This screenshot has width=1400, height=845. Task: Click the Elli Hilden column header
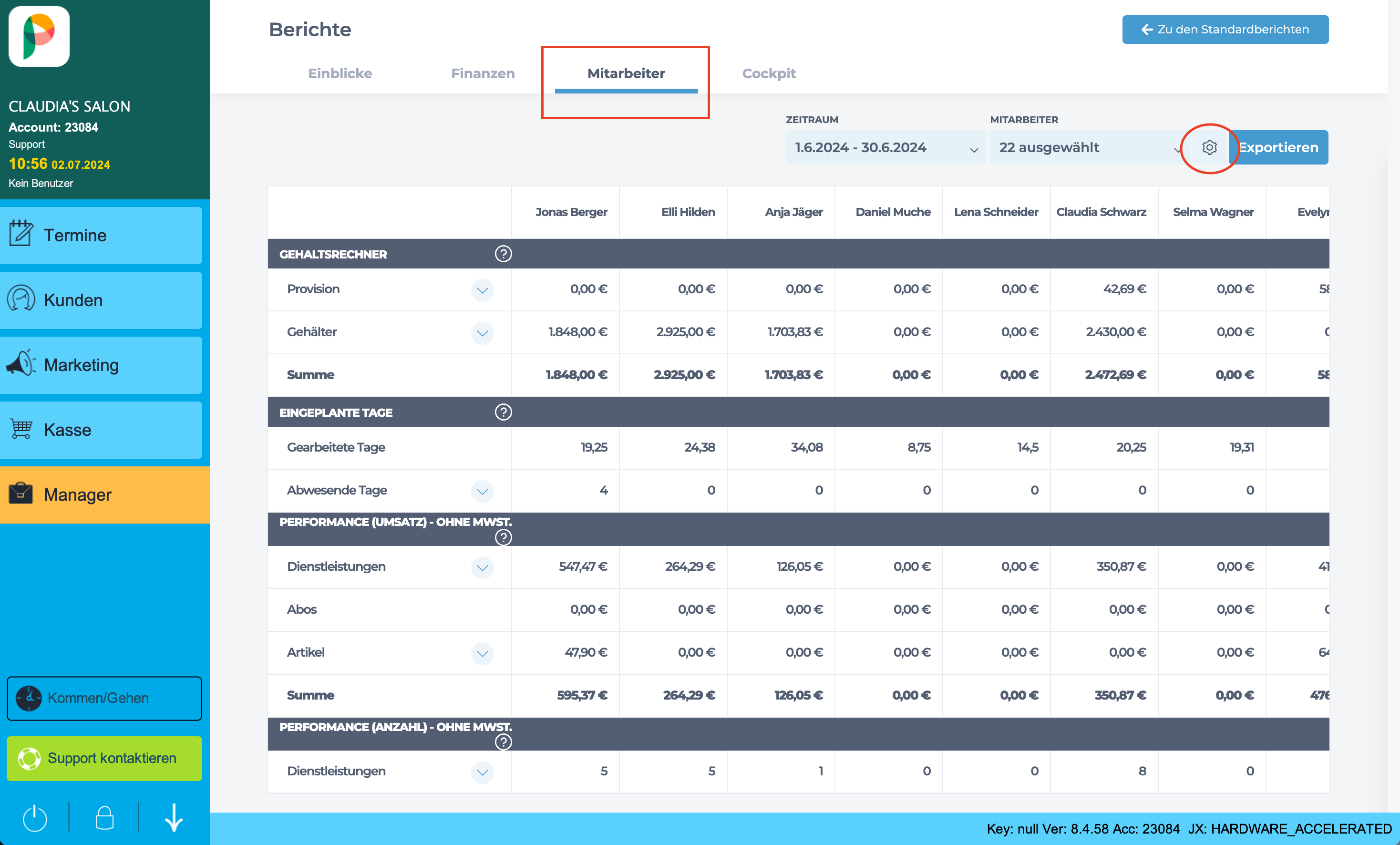(688, 212)
